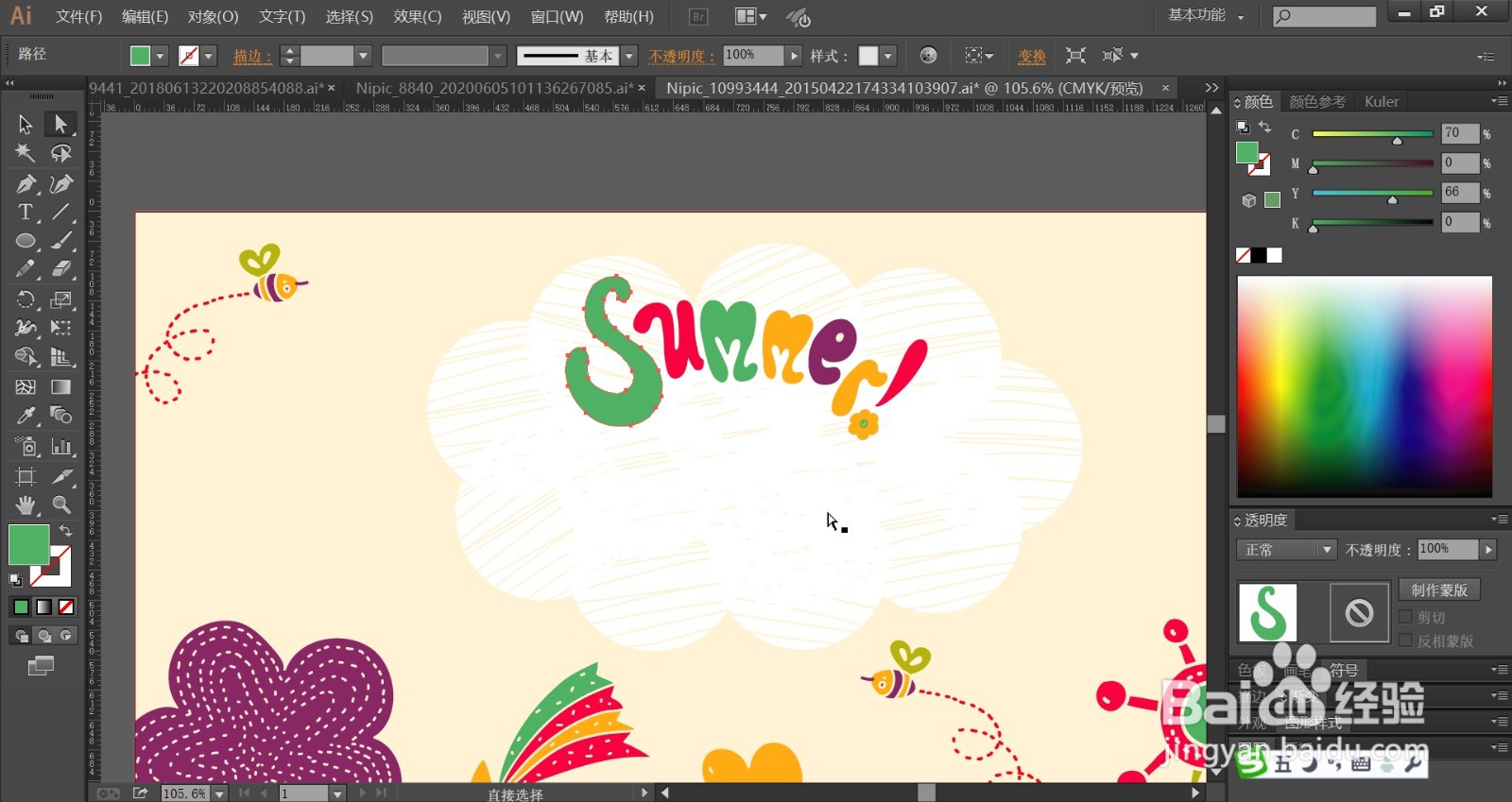The width and height of the screenshot is (1512, 802).
Task: Click the 不透明度 link in control bar
Action: pos(681,57)
